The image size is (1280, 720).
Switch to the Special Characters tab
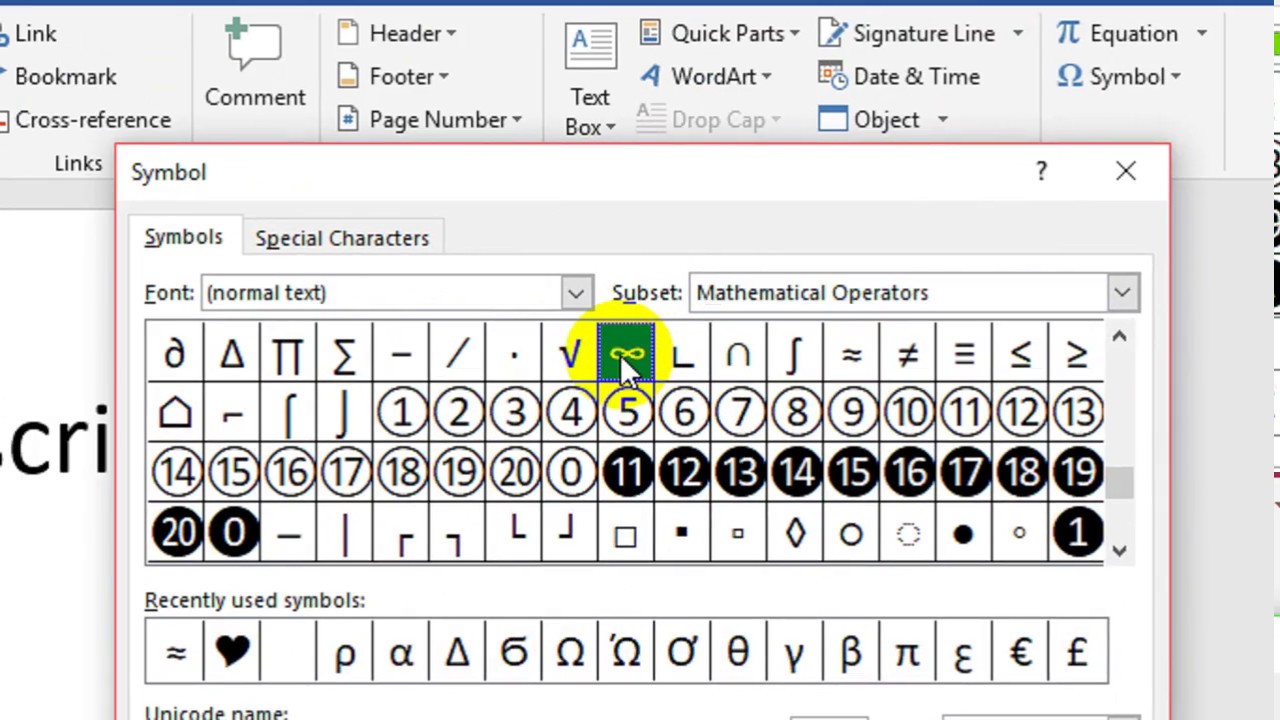click(342, 238)
